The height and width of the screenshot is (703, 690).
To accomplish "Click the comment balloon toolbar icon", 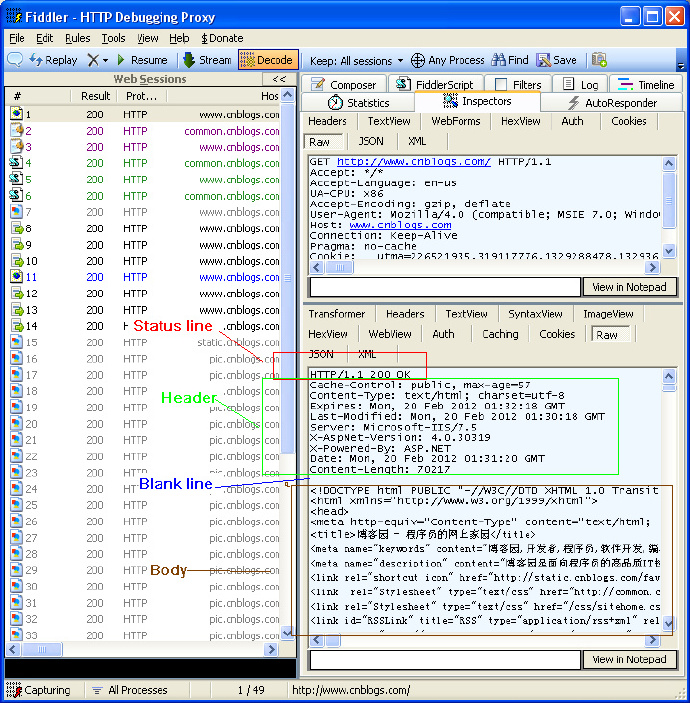I will pyautogui.click(x=15, y=60).
